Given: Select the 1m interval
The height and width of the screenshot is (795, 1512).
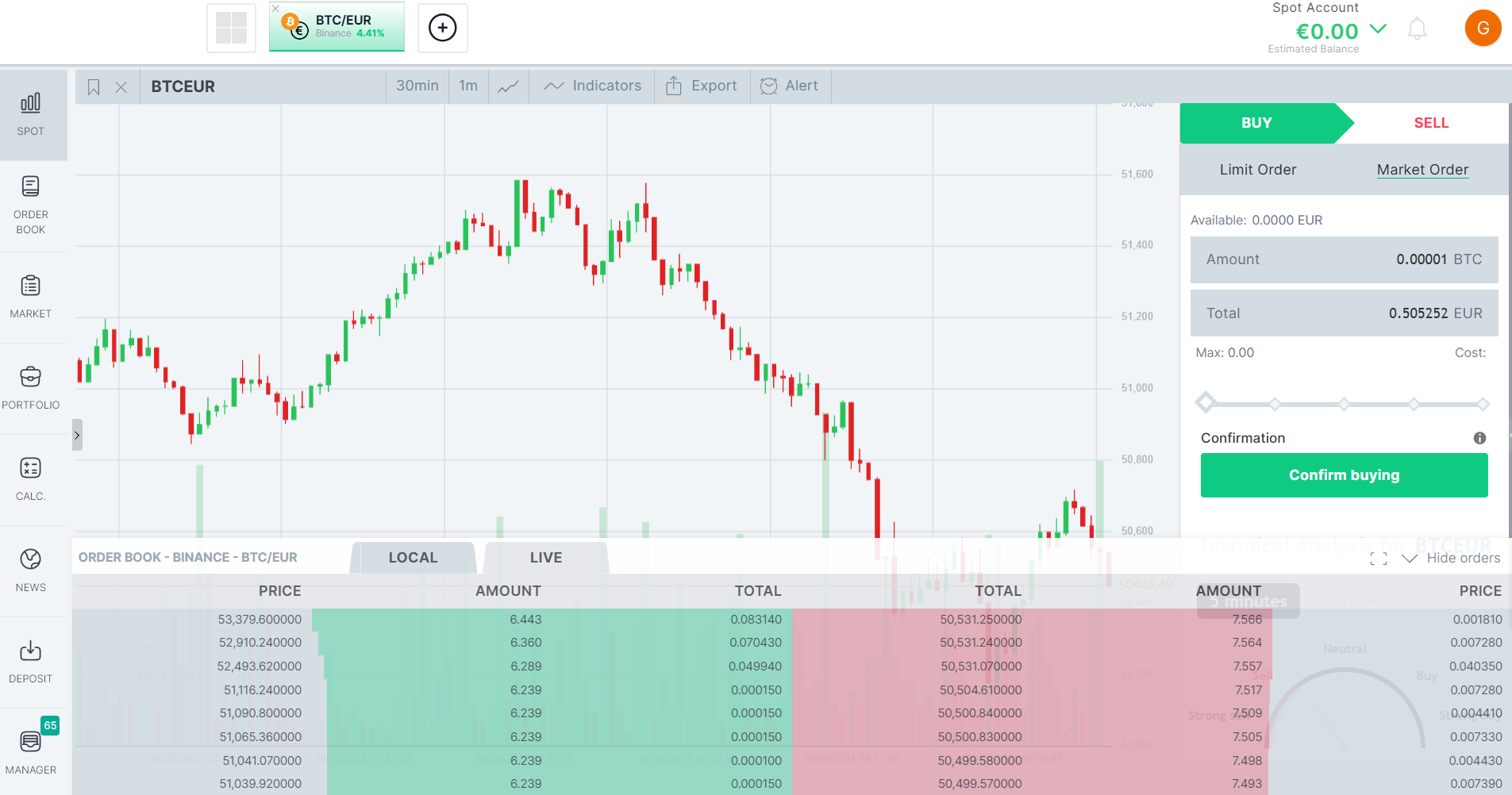Looking at the screenshot, I should click(x=468, y=86).
